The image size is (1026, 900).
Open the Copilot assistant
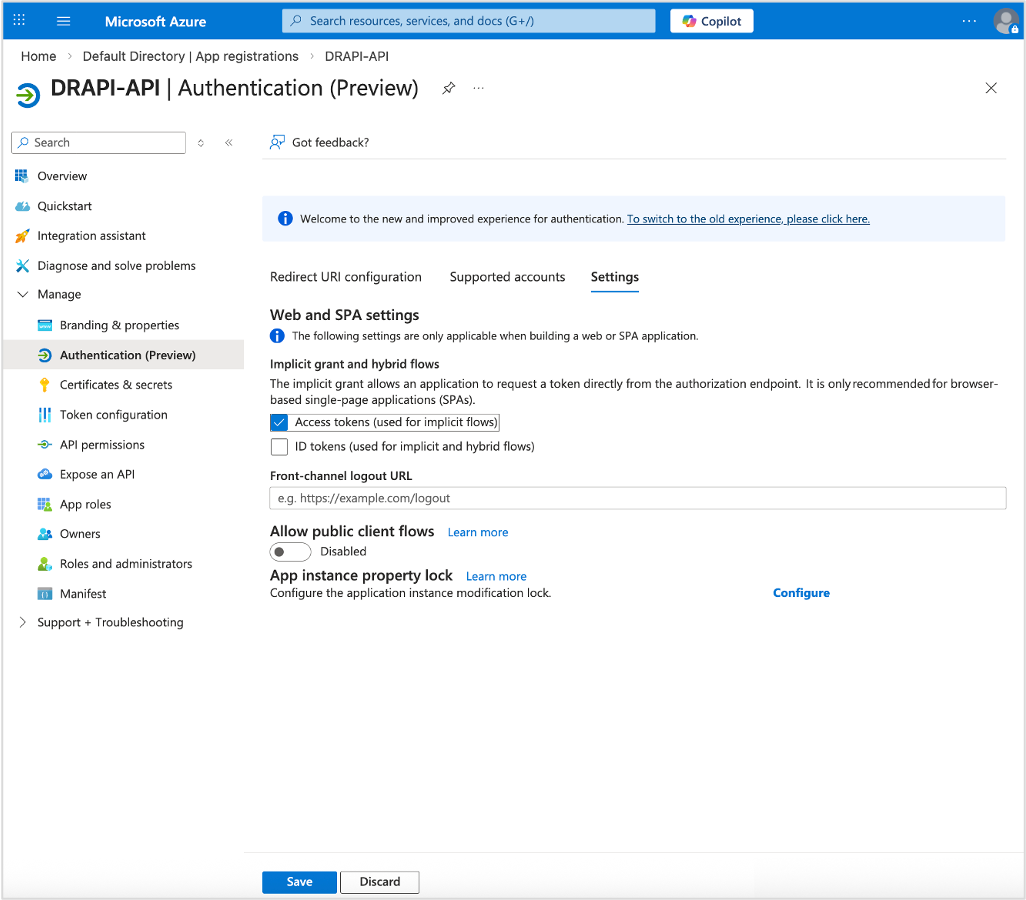click(711, 20)
